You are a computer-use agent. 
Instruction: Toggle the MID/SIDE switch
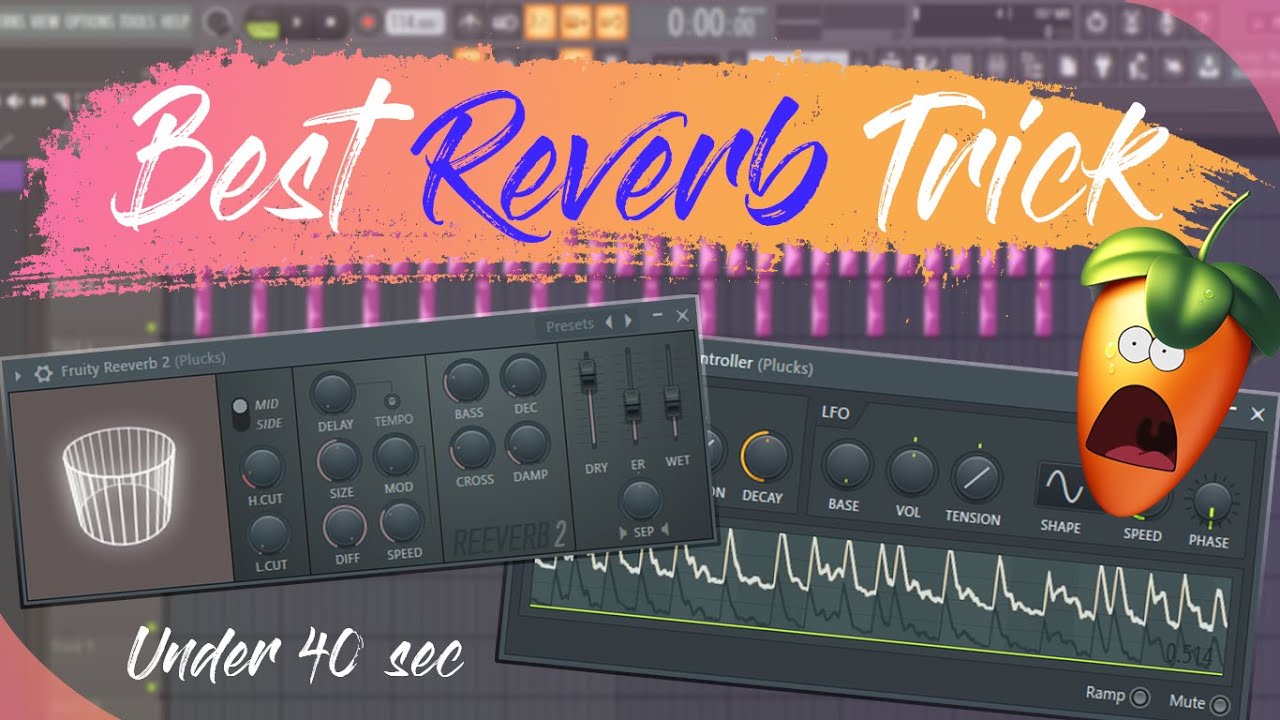point(240,413)
